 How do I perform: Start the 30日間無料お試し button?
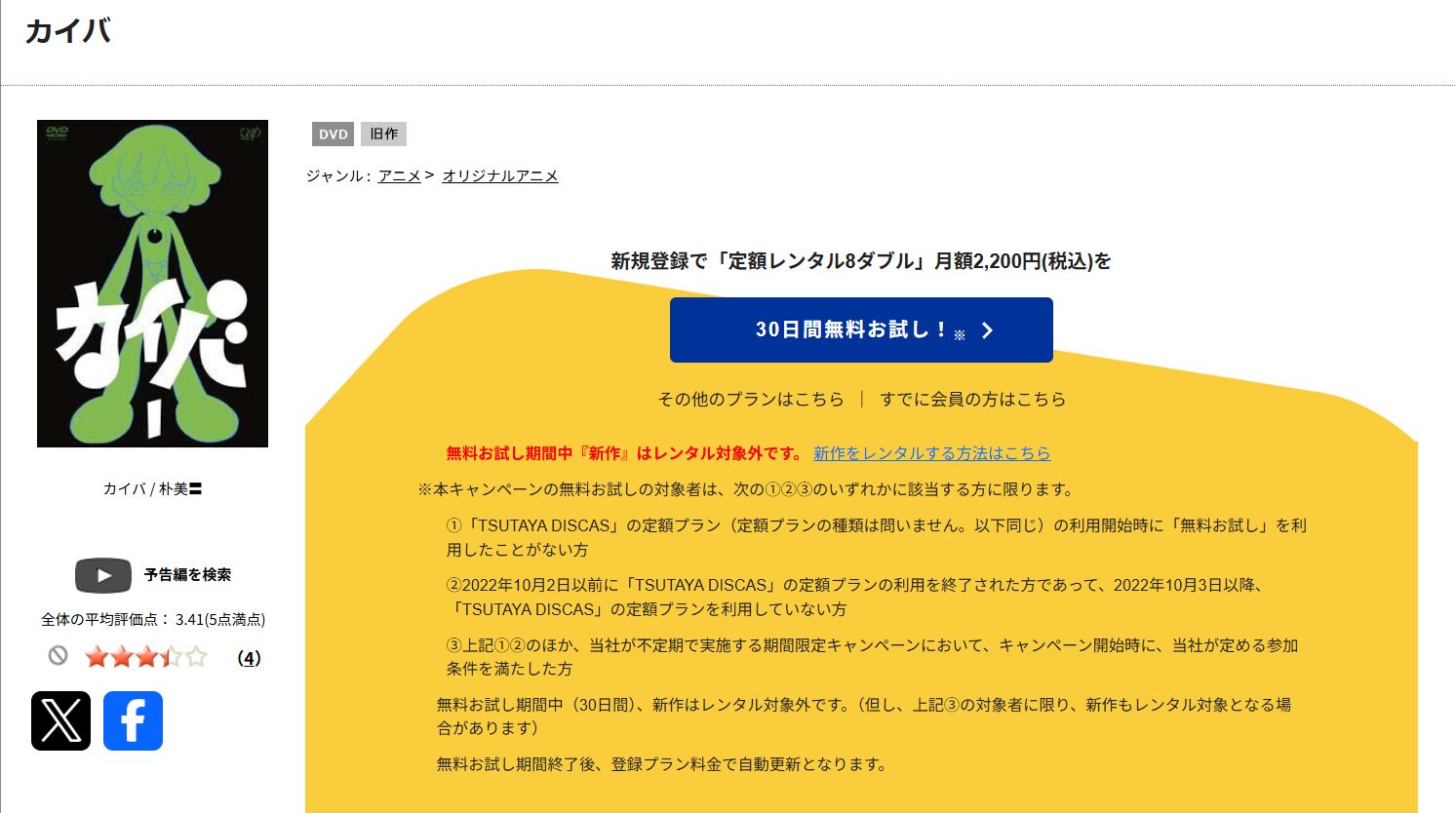coord(861,329)
